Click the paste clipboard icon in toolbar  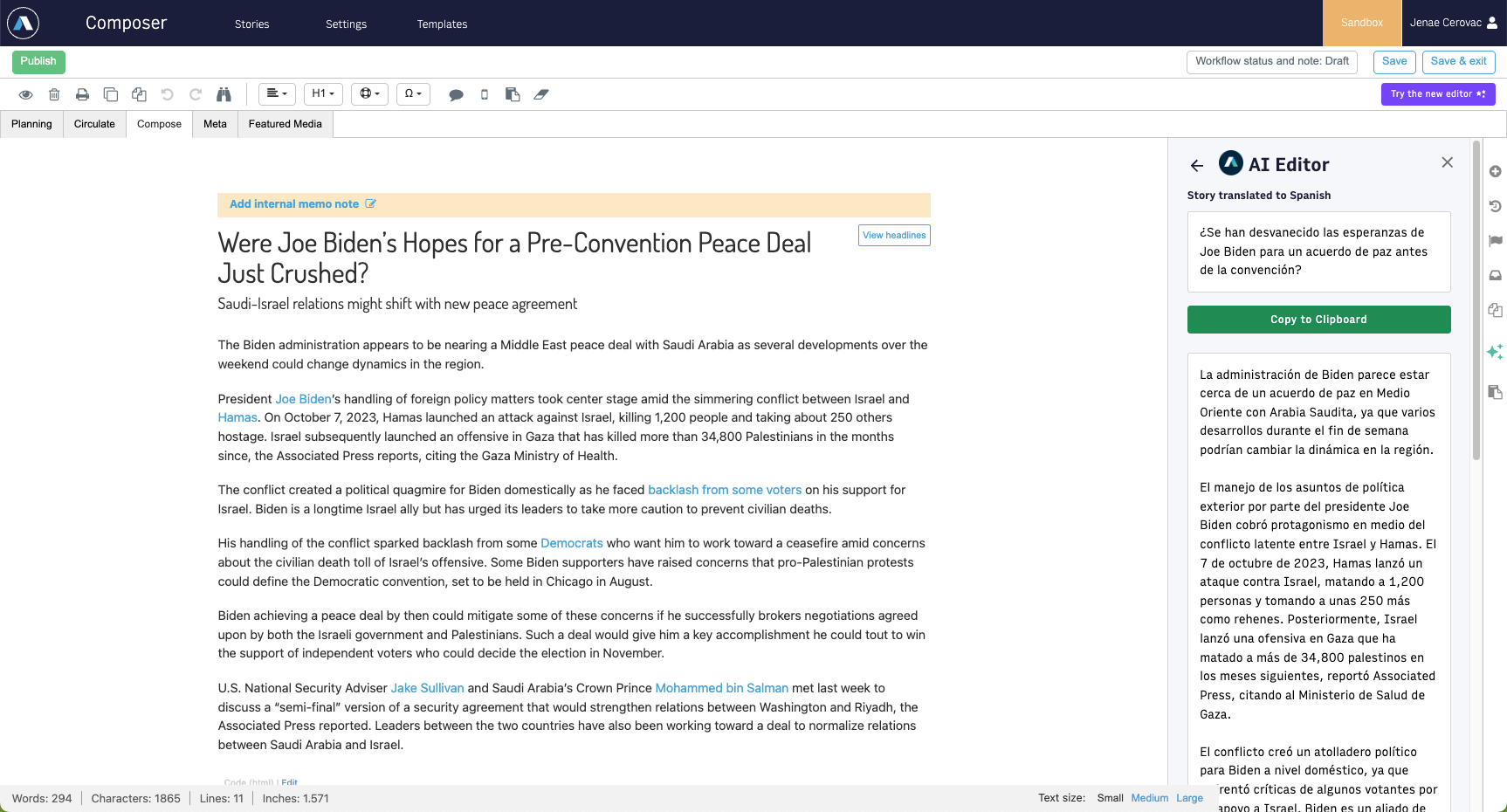pos(513,94)
